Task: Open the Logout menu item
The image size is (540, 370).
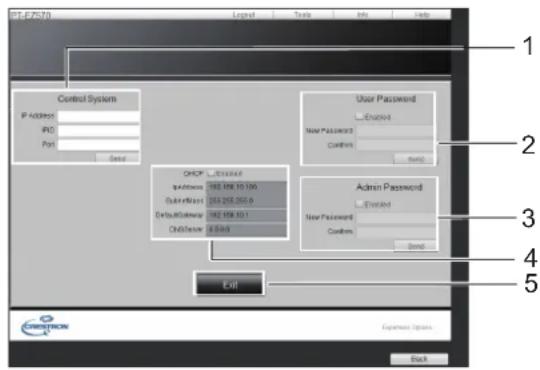Action: (244, 15)
